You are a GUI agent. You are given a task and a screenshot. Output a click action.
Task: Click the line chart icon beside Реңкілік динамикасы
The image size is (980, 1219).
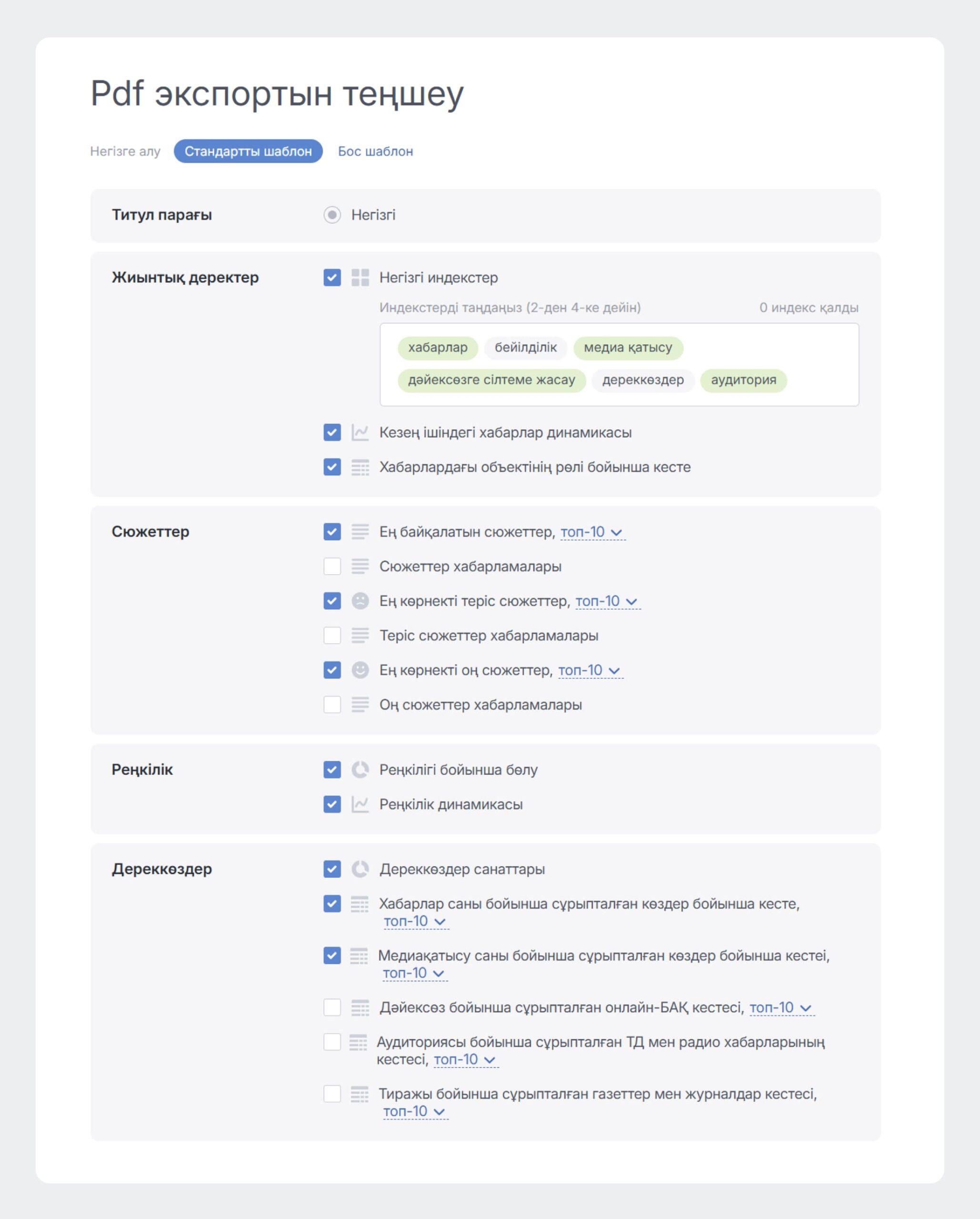click(360, 804)
